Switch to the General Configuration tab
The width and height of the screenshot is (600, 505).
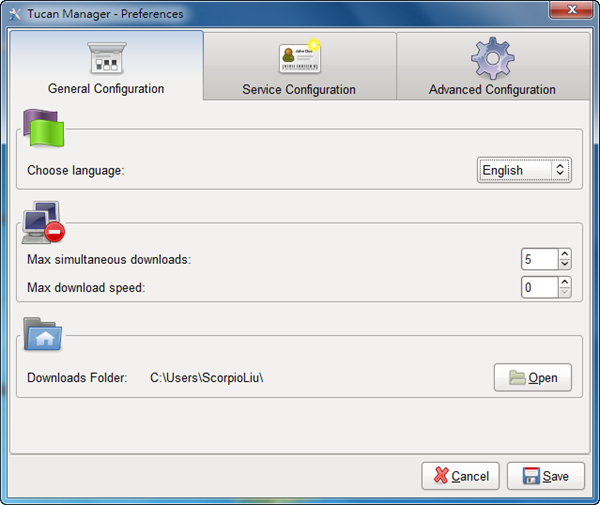coord(106,65)
